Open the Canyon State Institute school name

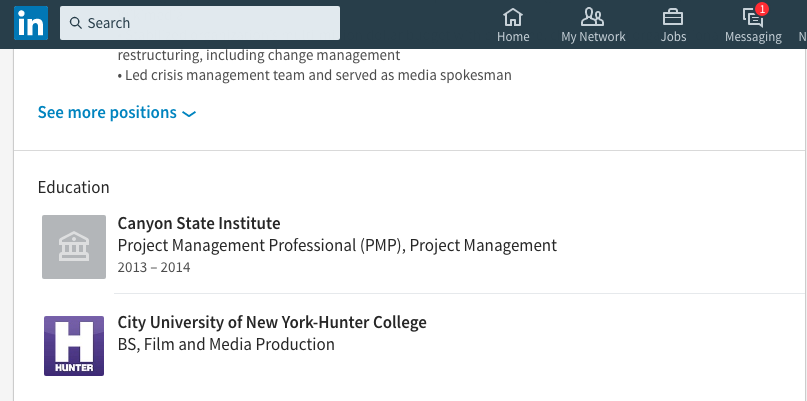(x=199, y=223)
